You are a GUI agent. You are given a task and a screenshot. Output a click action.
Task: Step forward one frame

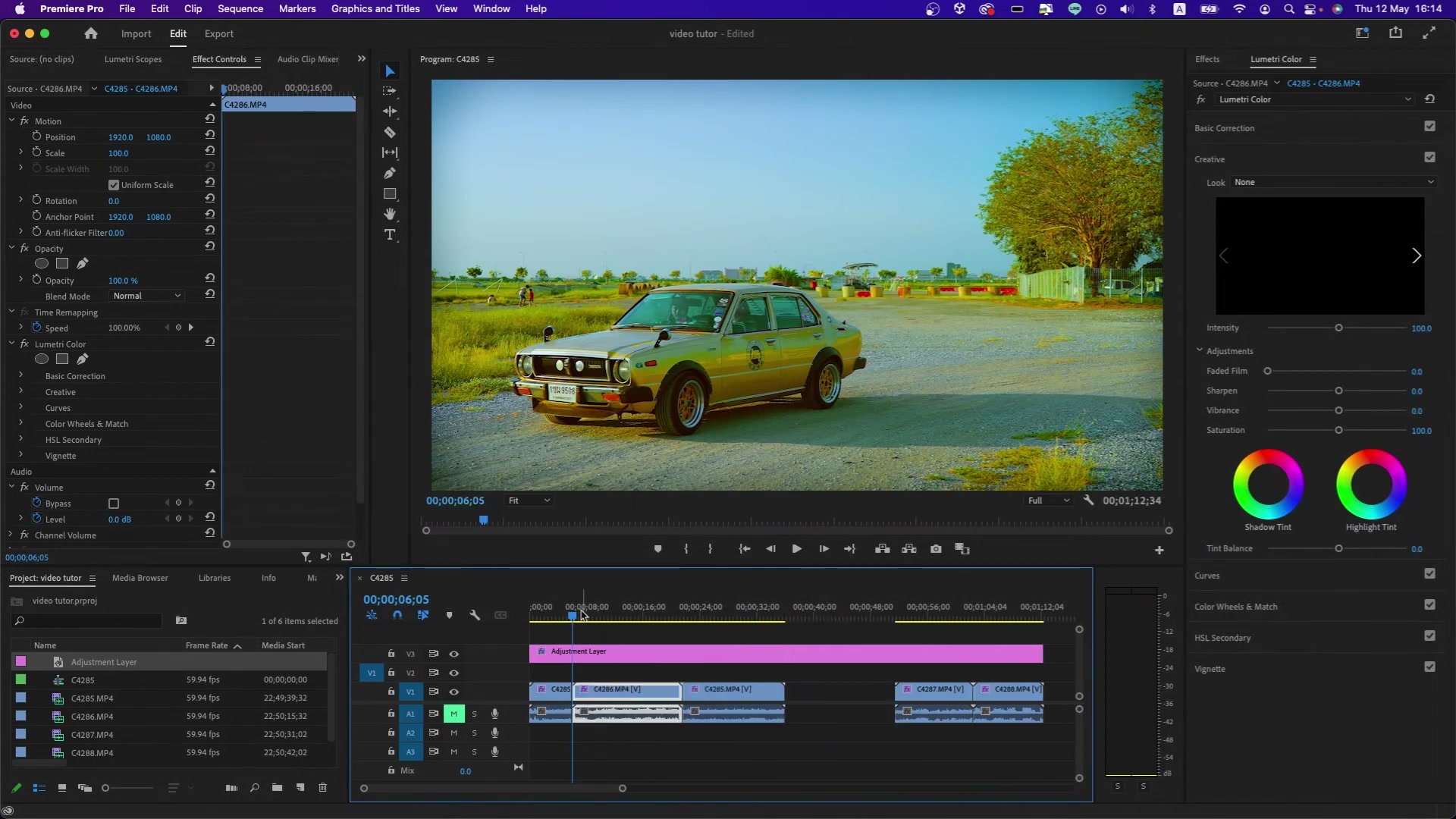[824, 549]
